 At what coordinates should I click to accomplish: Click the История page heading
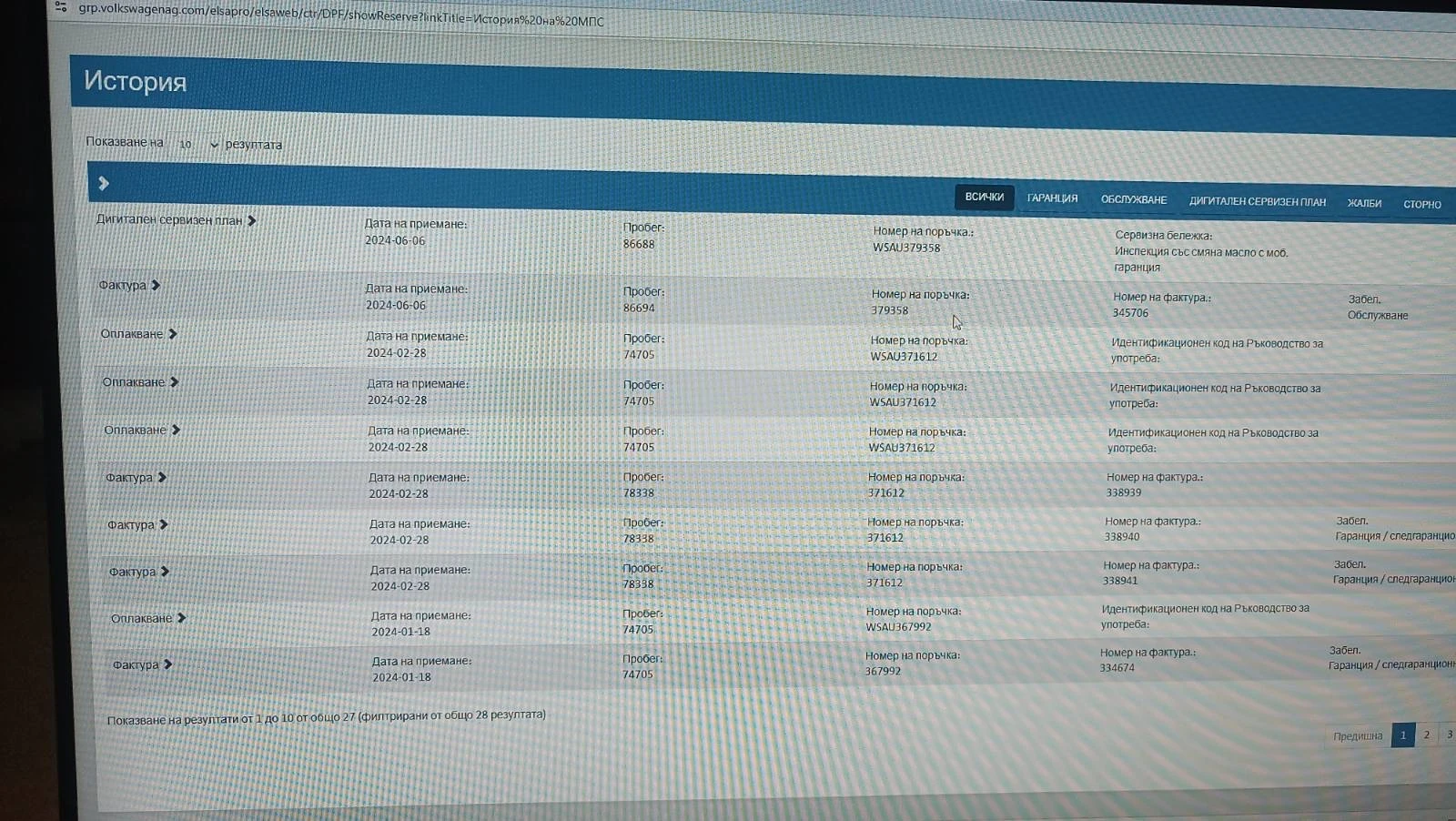(x=135, y=81)
